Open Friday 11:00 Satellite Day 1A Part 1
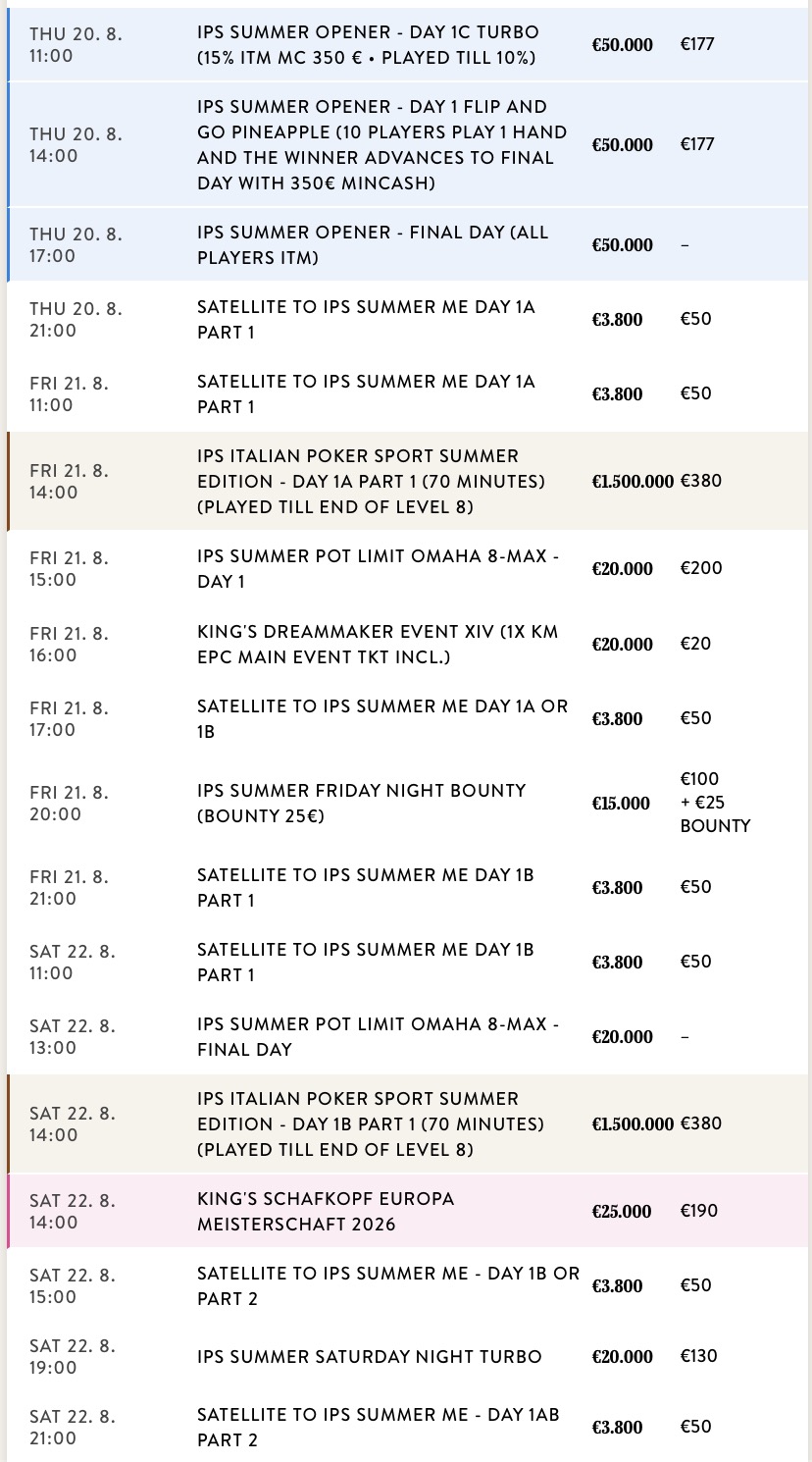Image resolution: width=812 pixels, height=1462 pixels. tap(407, 394)
